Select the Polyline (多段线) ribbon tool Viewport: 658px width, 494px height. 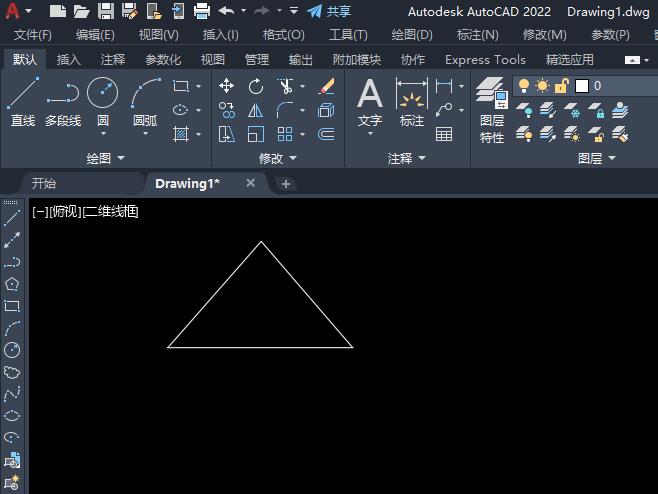63,102
